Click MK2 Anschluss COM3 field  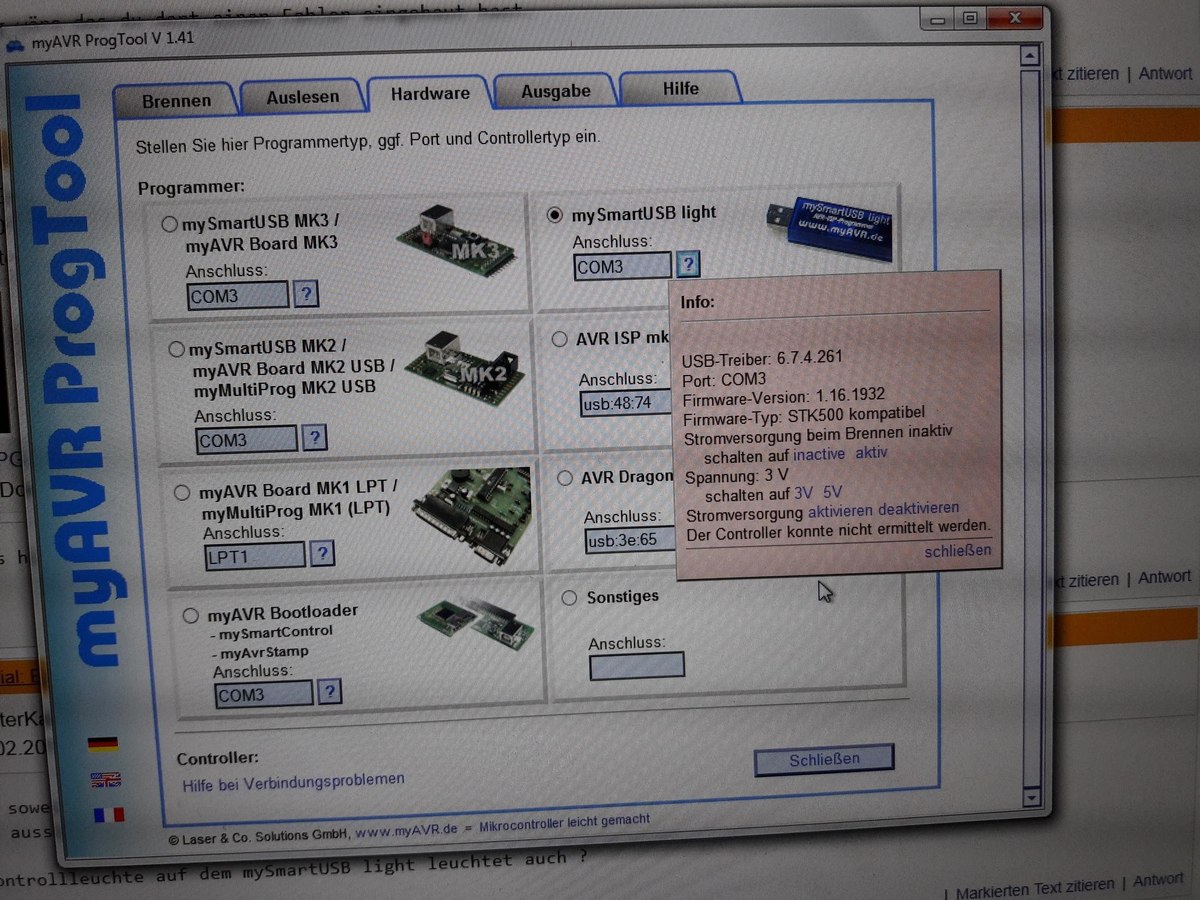point(247,439)
